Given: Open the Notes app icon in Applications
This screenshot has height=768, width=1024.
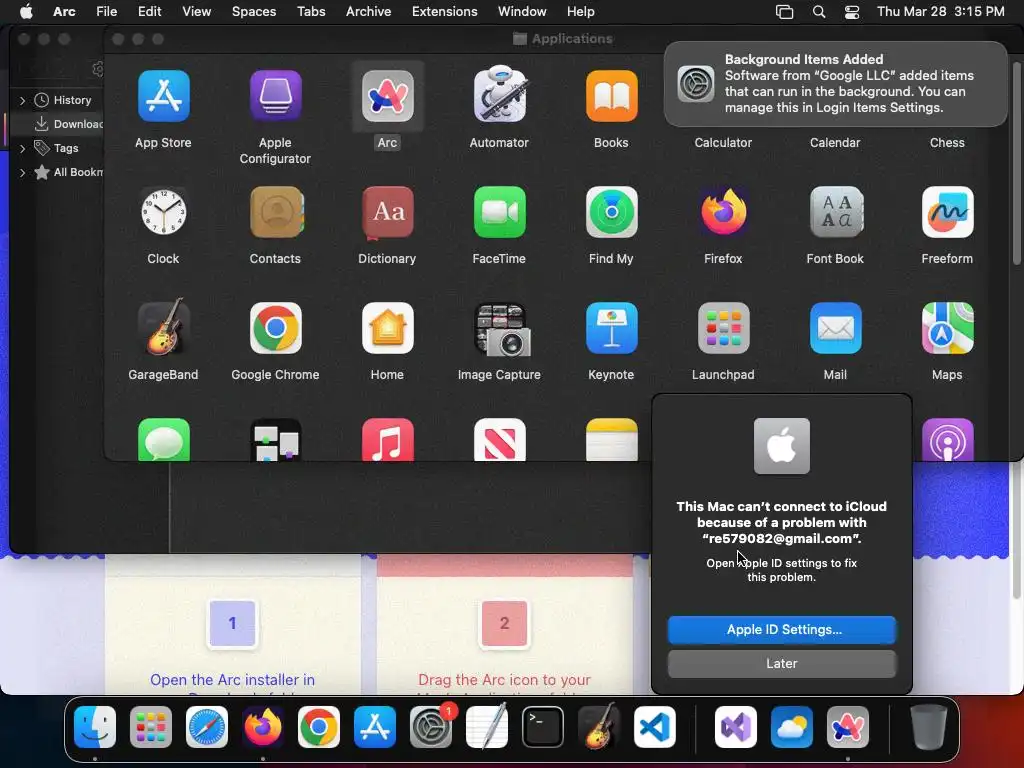Looking at the screenshot, I should tap(611, 440).
